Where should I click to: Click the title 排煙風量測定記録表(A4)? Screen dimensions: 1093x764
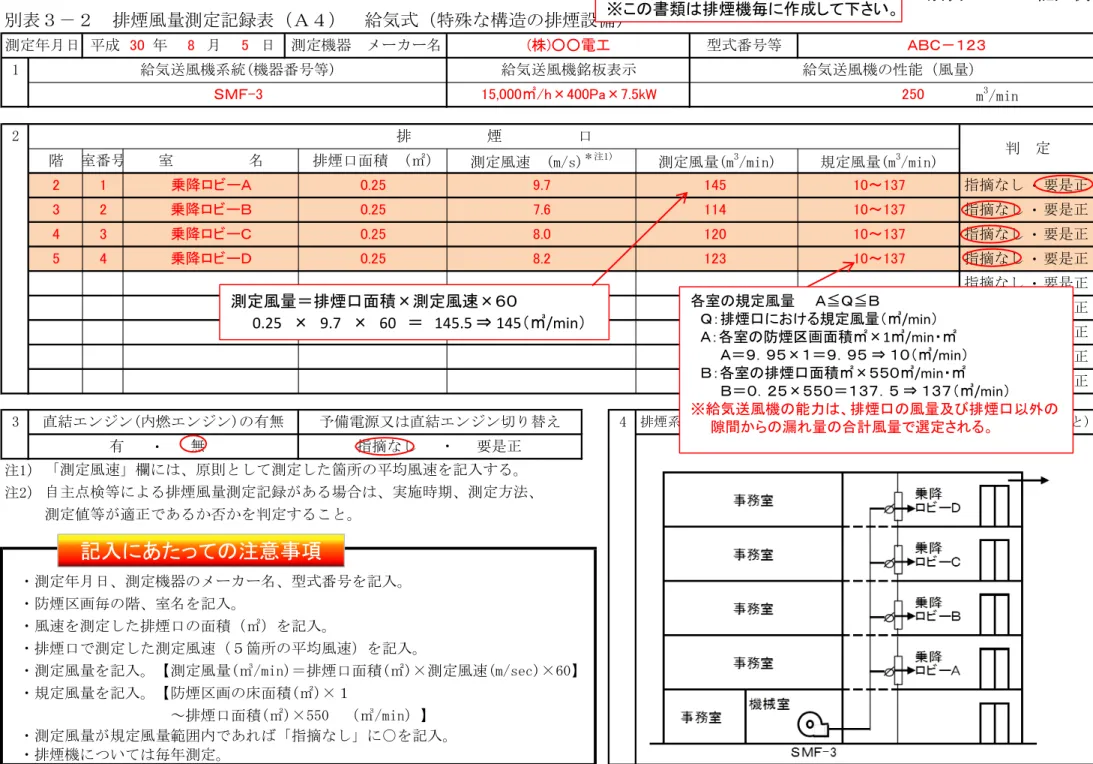[224, 20]
